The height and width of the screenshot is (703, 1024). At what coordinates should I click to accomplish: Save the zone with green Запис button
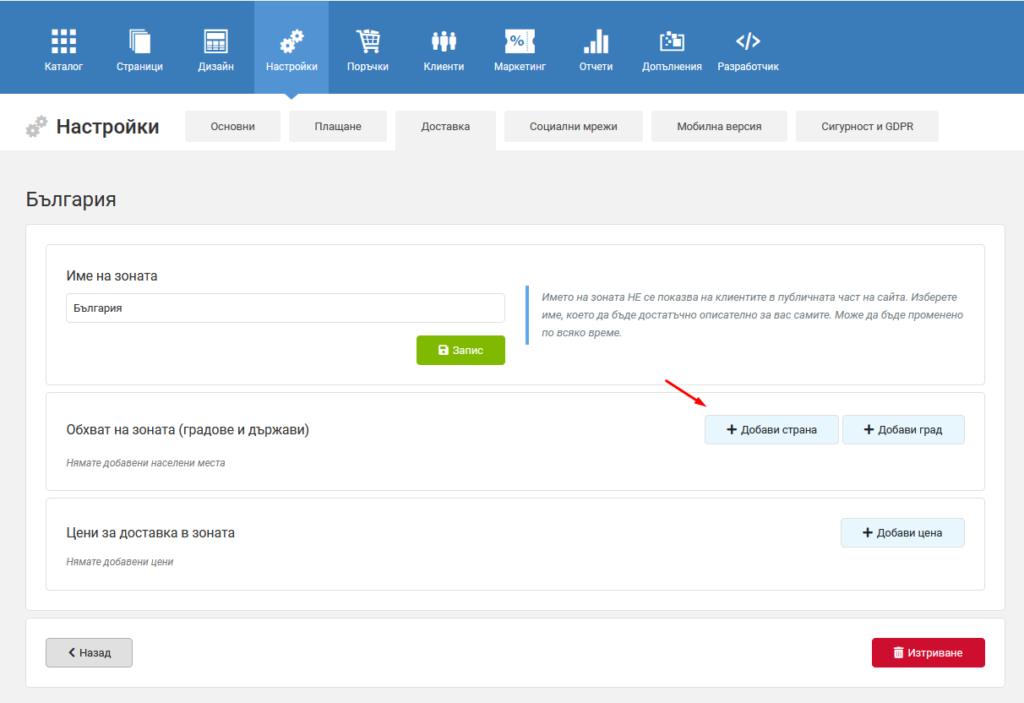[x=460, y=350]
